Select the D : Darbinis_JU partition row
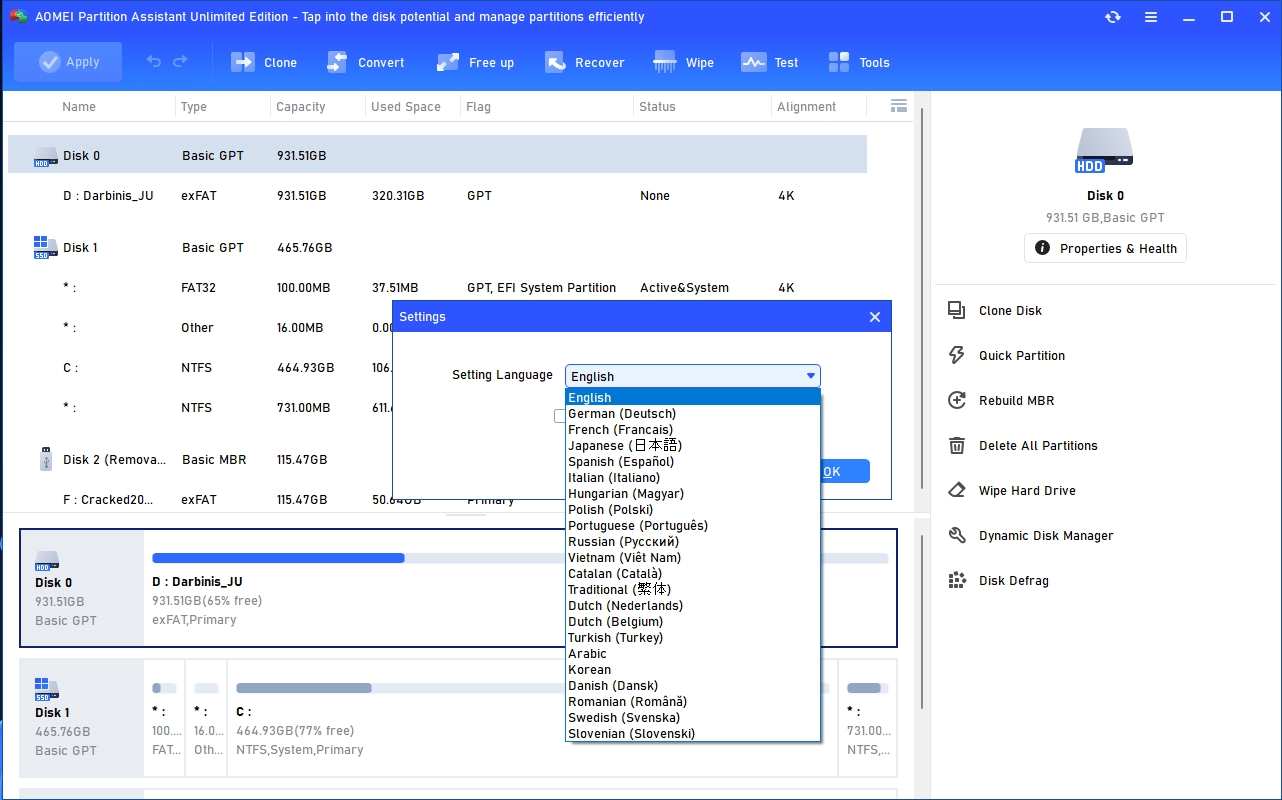Image resolution: width=1282 pixels, height=800 pixels. 437,196
